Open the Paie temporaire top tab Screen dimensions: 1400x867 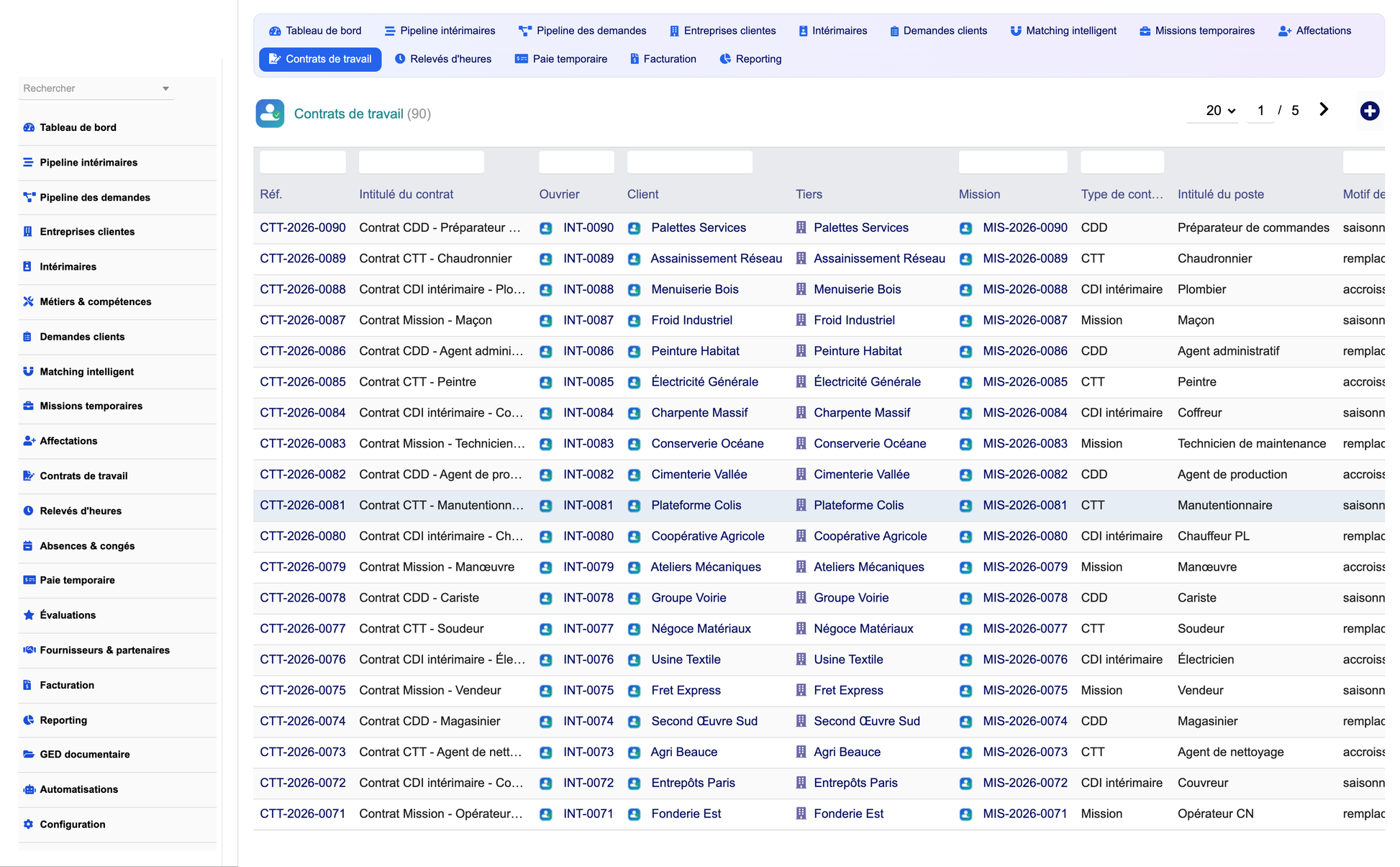click(561, 59)
